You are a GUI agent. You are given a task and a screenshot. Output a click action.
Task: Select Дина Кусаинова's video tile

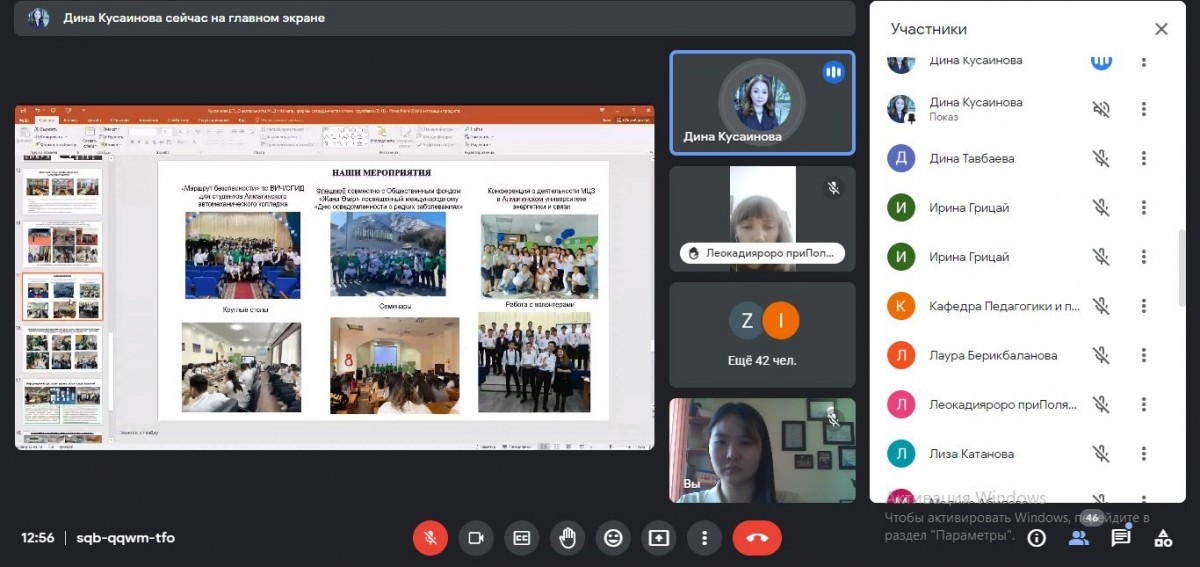(762, 103)
